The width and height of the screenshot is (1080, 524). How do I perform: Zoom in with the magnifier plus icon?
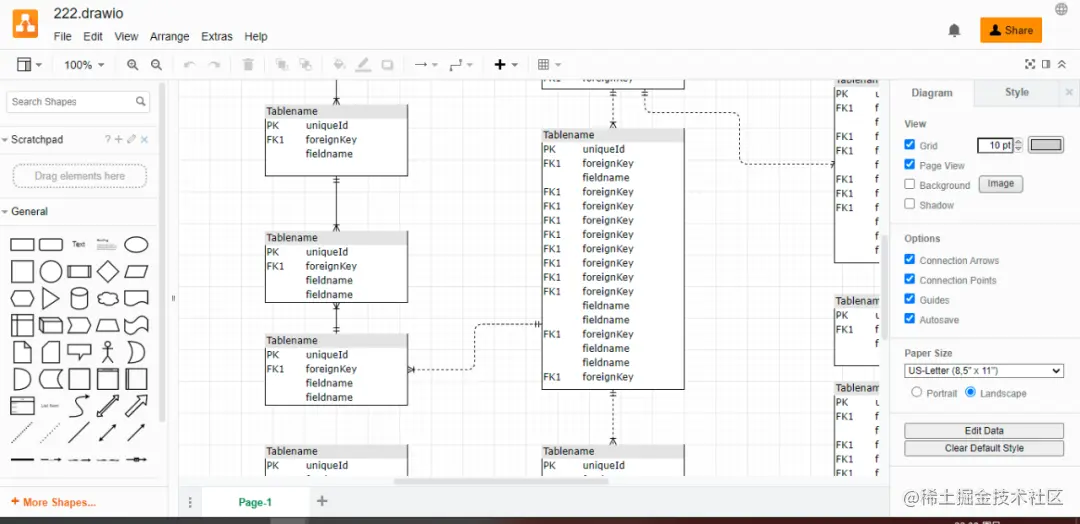coord(132,65)
